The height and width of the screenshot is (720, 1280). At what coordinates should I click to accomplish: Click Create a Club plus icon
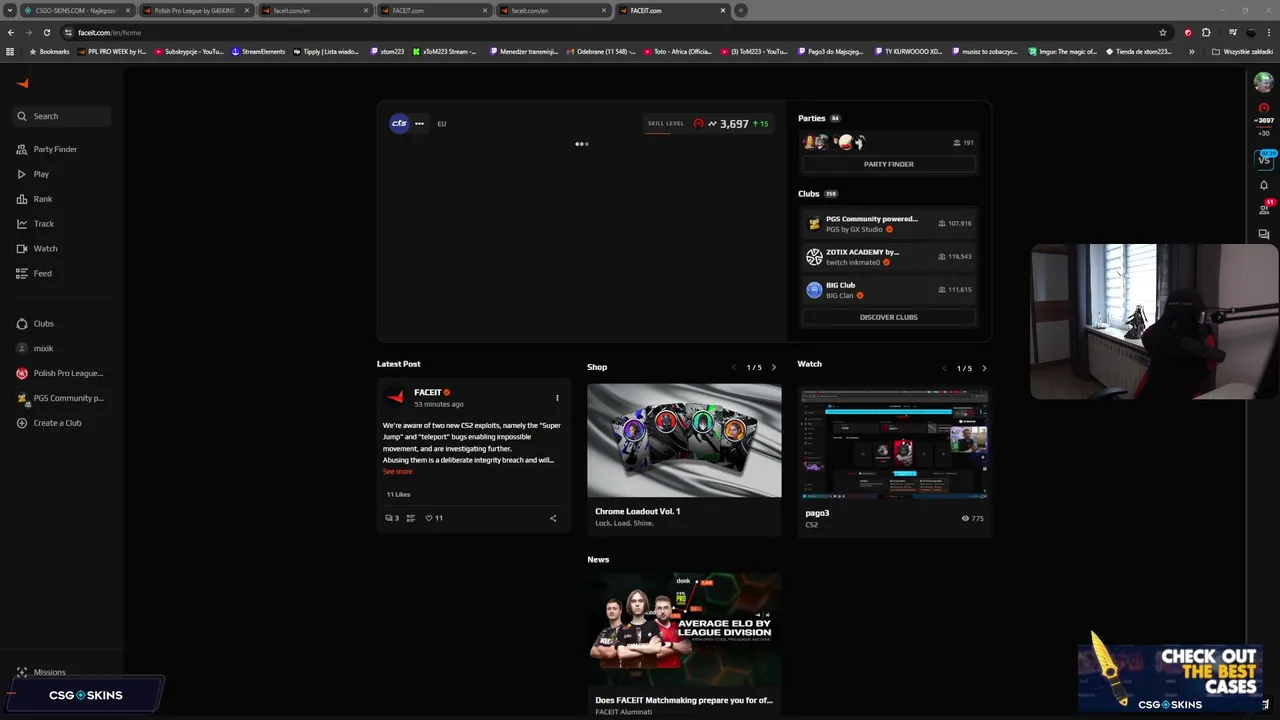[x=22, y=423]
